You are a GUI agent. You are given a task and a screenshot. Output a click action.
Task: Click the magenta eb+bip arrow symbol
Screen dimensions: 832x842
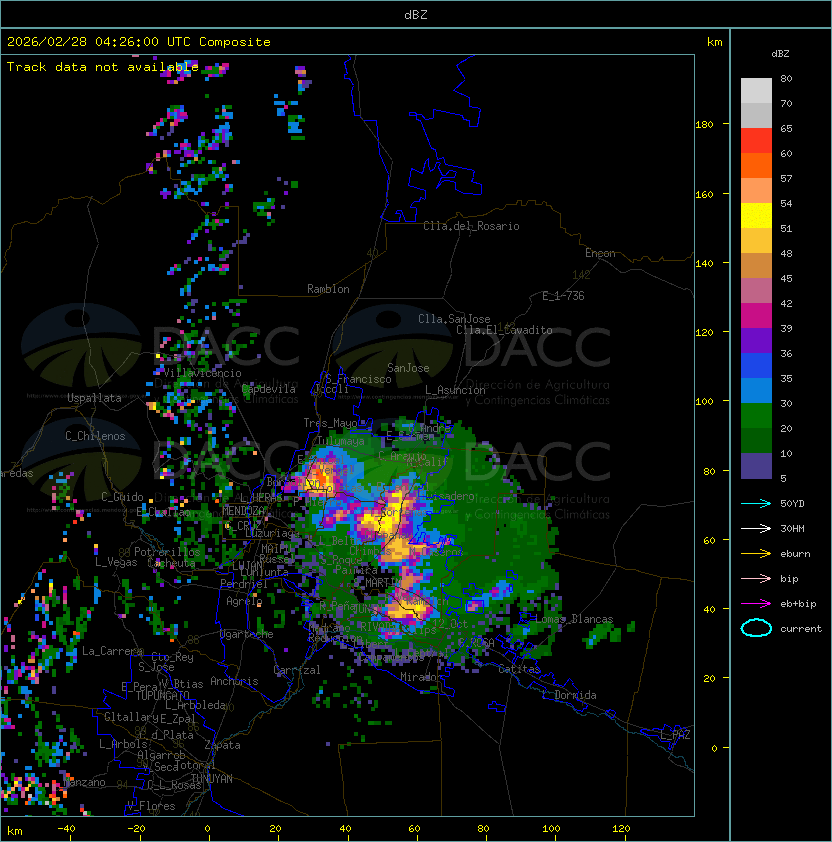click(x=756, y=604)
